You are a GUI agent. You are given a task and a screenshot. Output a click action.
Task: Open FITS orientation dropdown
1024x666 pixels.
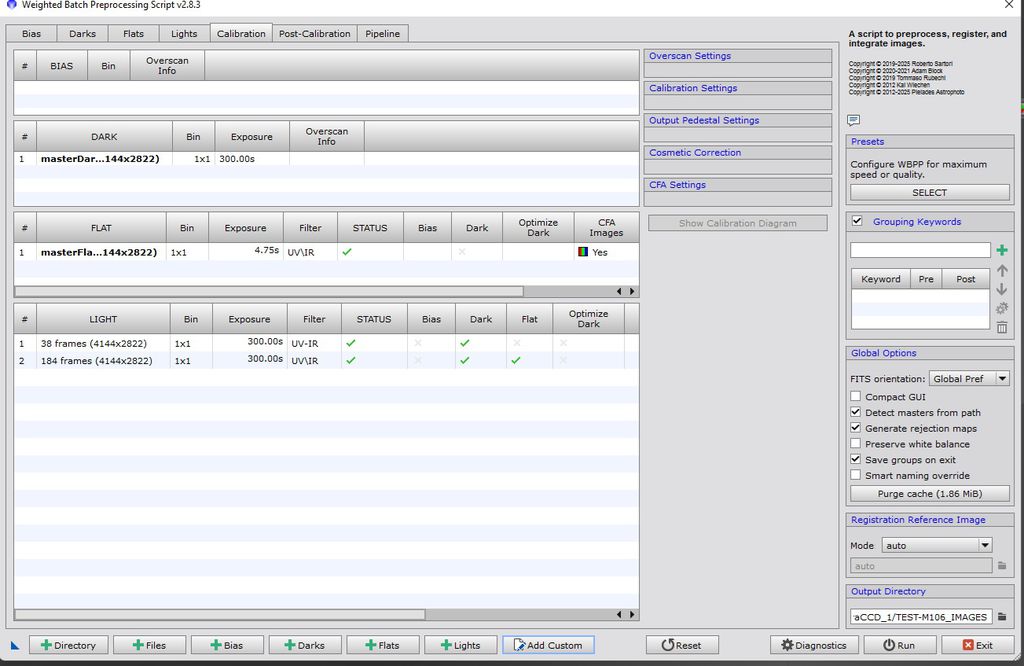click(969, 379)
